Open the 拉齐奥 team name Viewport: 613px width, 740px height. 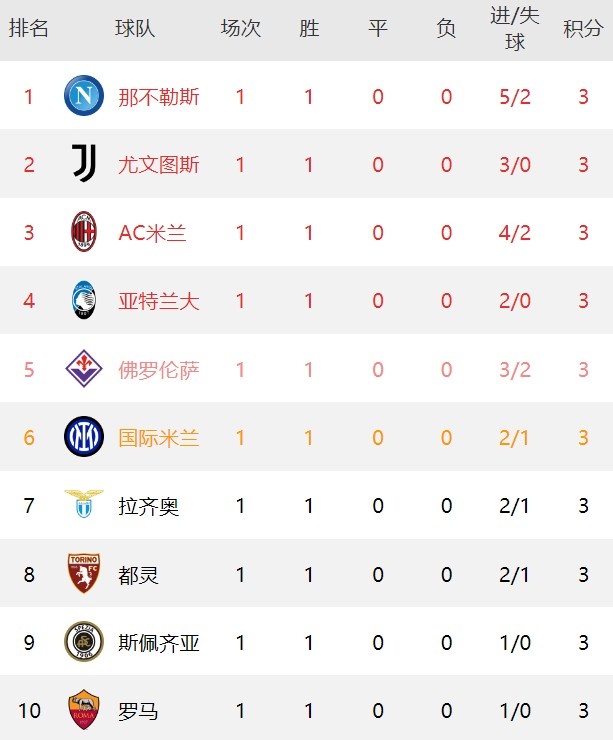(x=149, y=506)
